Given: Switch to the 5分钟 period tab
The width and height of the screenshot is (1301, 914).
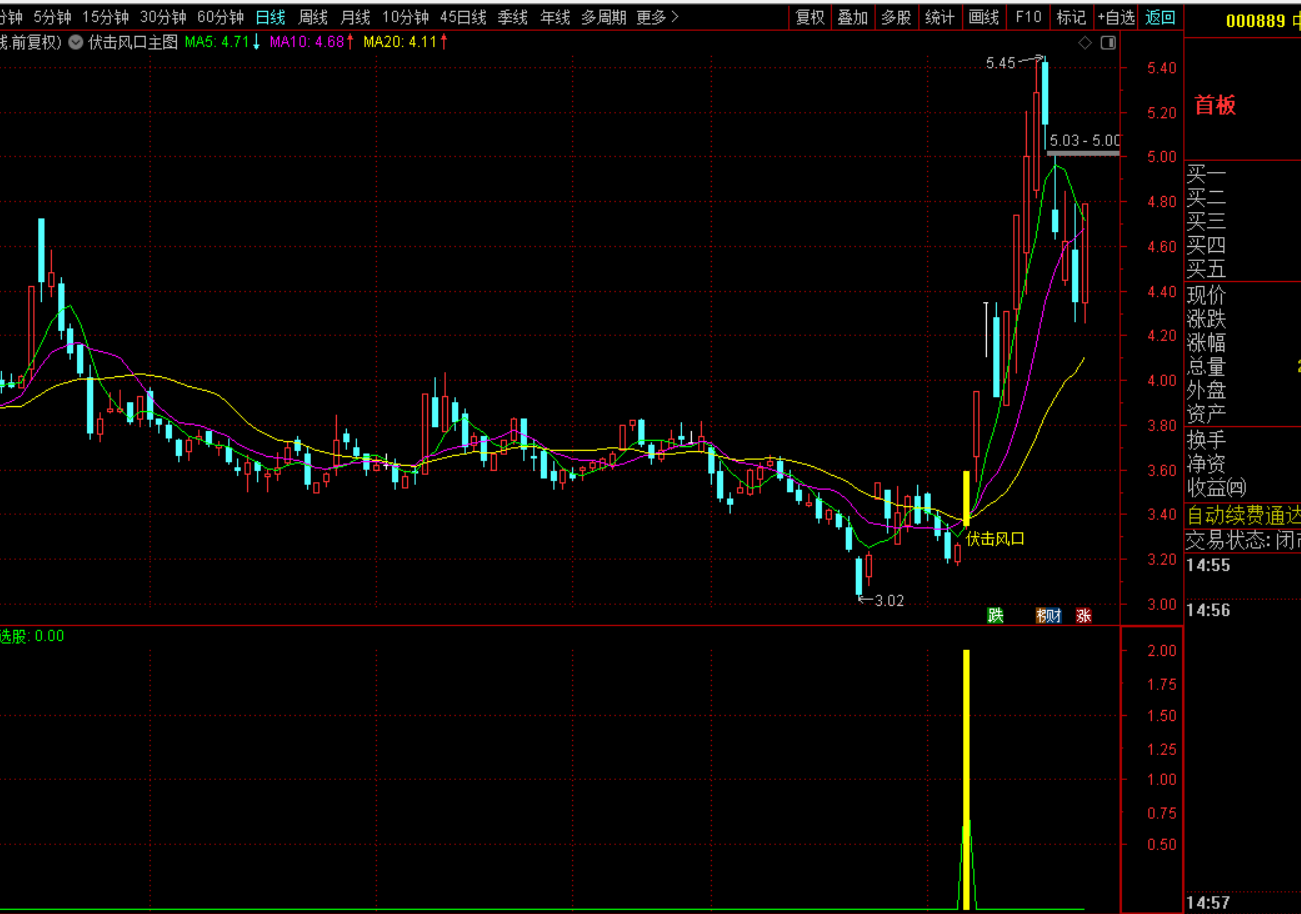Looking at the screenshot, I should coord(52,17).
